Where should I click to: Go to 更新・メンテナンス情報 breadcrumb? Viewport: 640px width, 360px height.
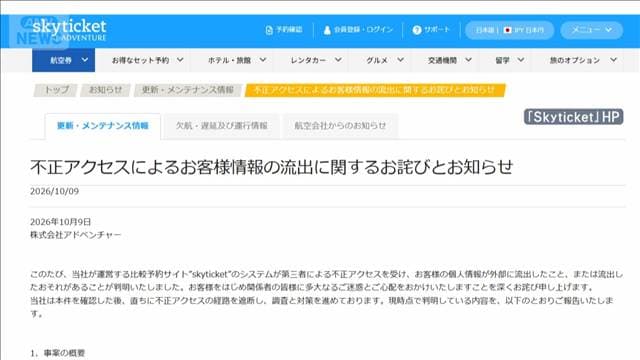[188, 90]
